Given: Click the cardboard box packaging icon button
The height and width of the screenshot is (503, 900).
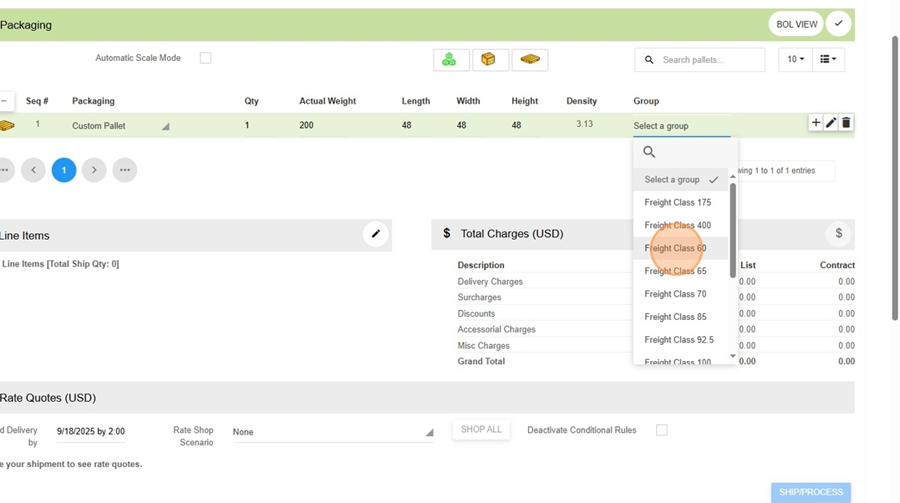Looking at the screenshot, I should point(489,60).
